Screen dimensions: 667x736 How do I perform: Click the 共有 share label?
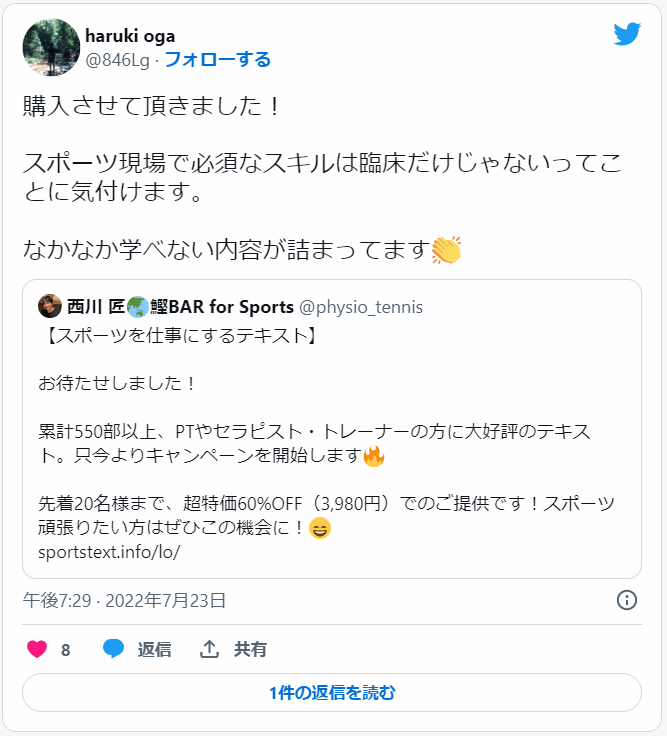pyautogui.click(x=250, y=649)
